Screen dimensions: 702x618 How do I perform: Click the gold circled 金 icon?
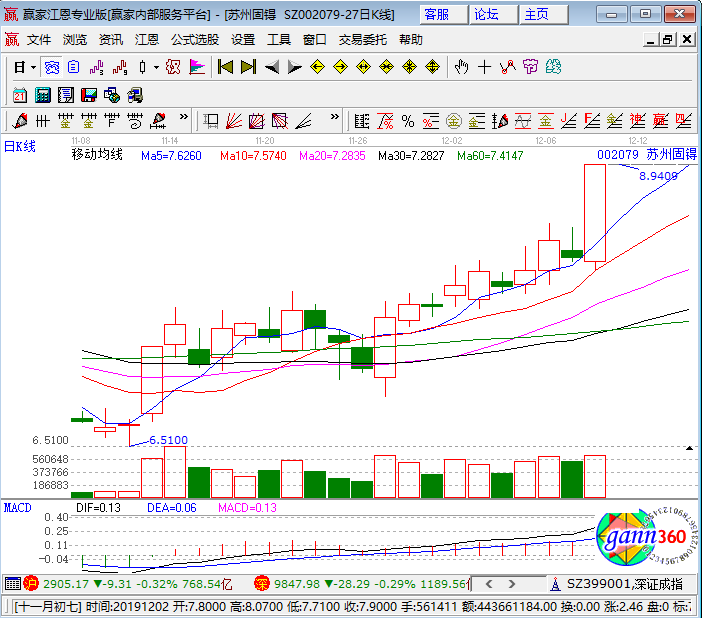click(454, 121)
